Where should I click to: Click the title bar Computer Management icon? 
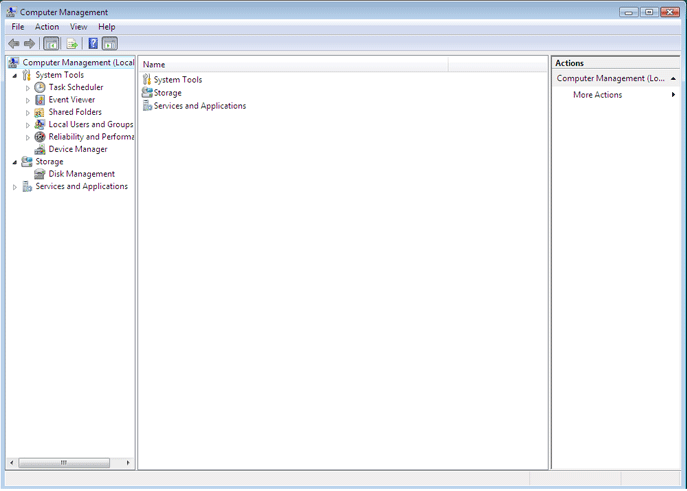coord(11,11)
